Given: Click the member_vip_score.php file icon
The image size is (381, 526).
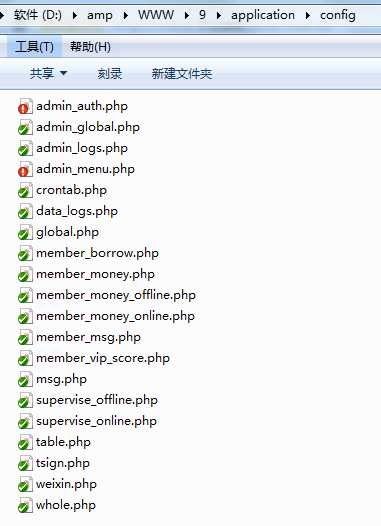Looking at the screenshot, I should 25,358.
